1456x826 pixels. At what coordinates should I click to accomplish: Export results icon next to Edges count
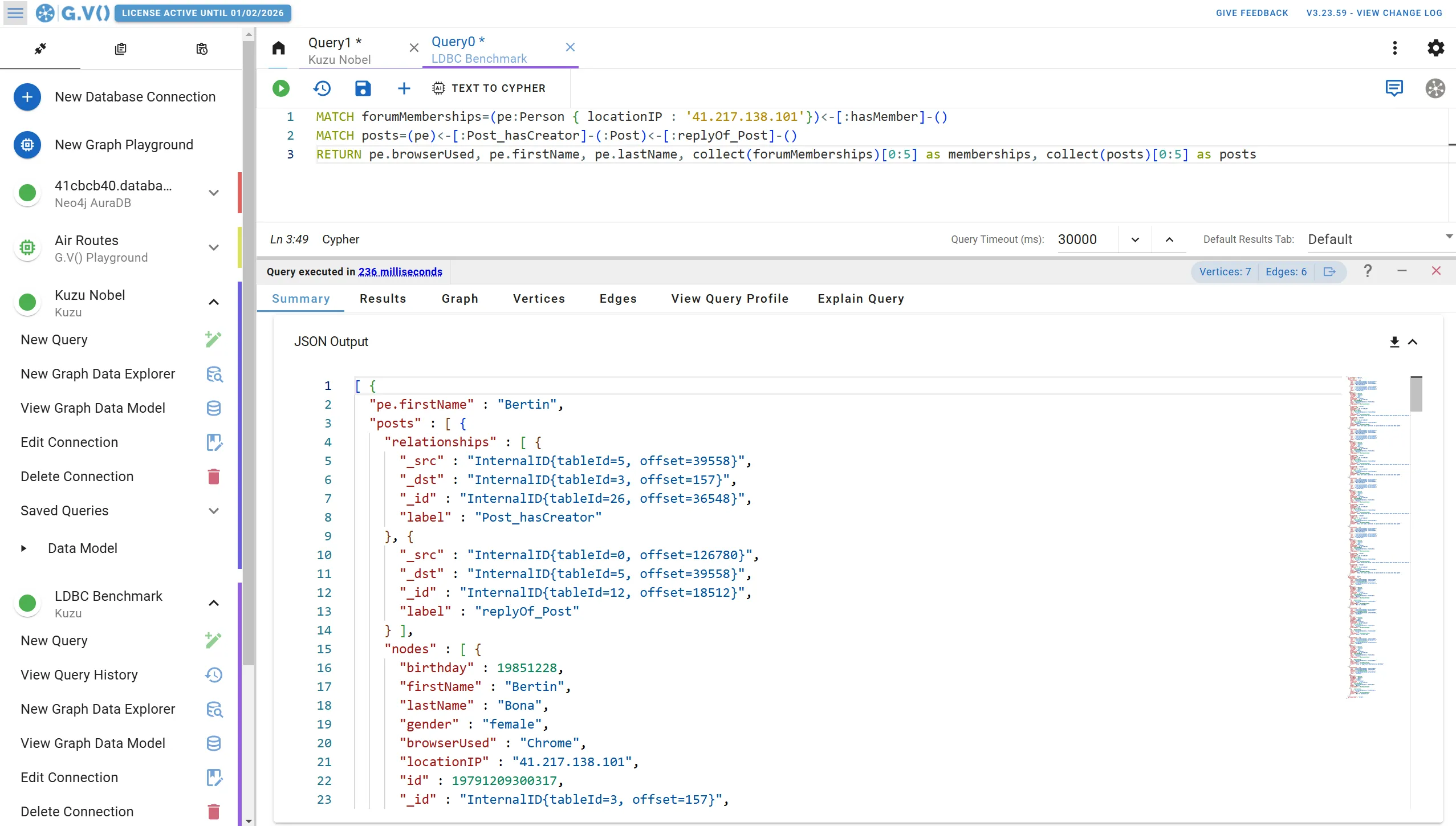[1329, 272]
